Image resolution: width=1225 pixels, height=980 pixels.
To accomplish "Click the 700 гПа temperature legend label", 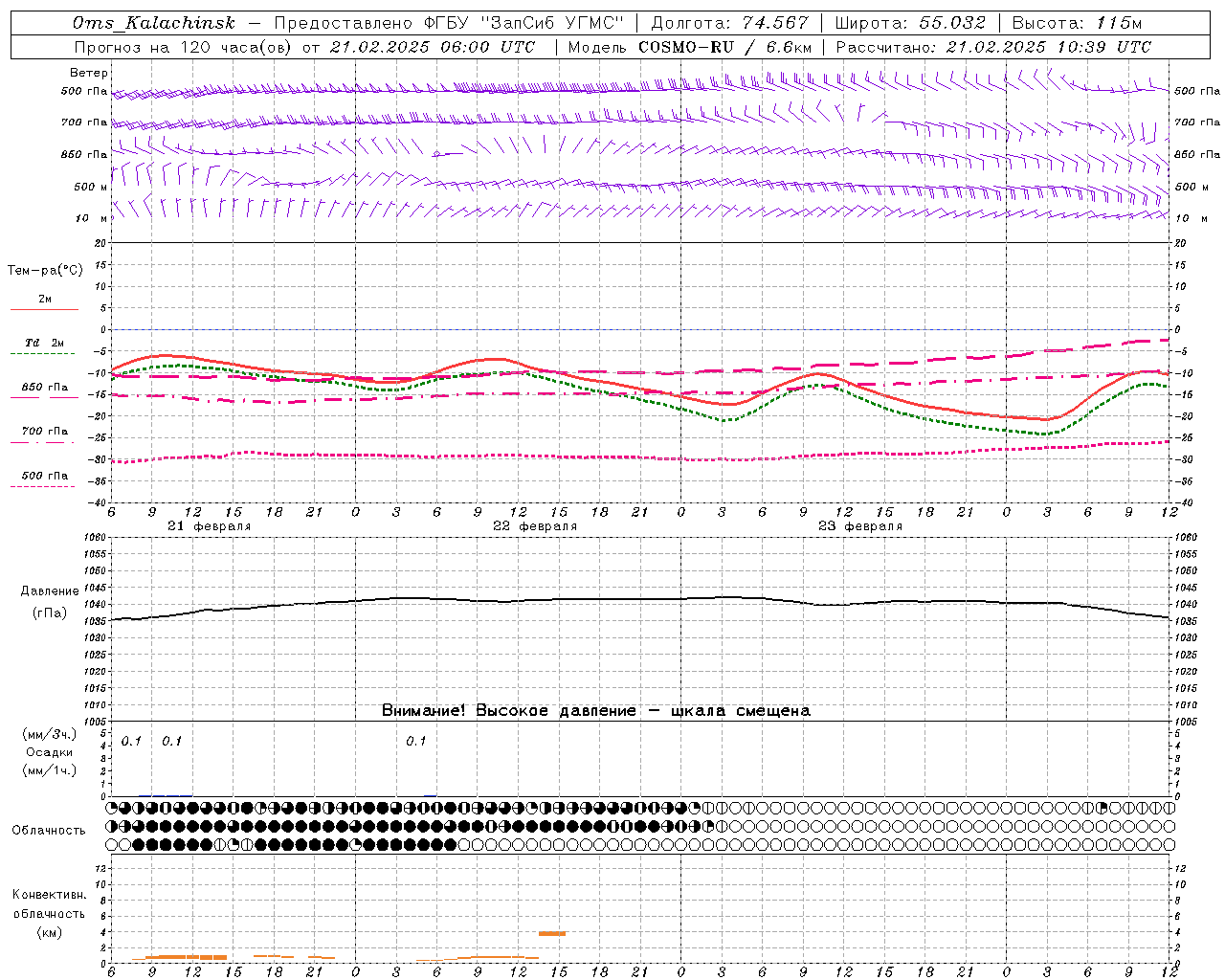I will (x=44, y=432).
